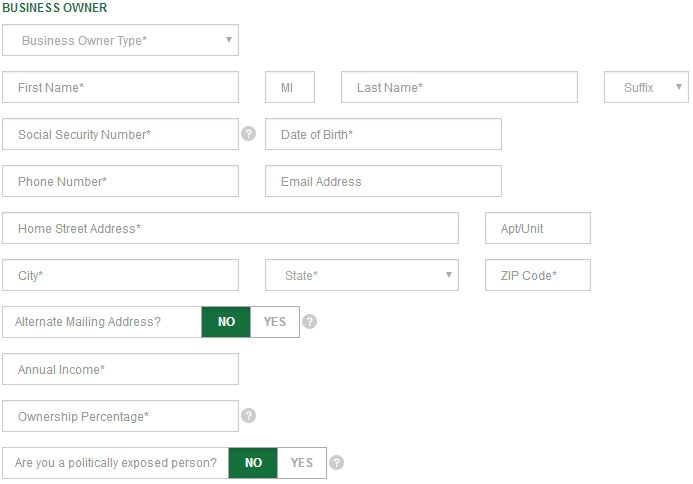Open the State dropdown list
This screenshot has height=484, width=693.
tap(362, 275)
